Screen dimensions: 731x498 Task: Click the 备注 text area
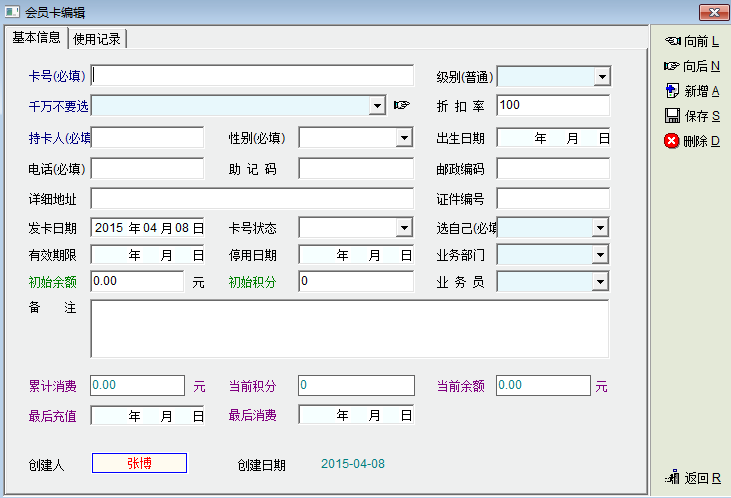[x=349, y=328]
